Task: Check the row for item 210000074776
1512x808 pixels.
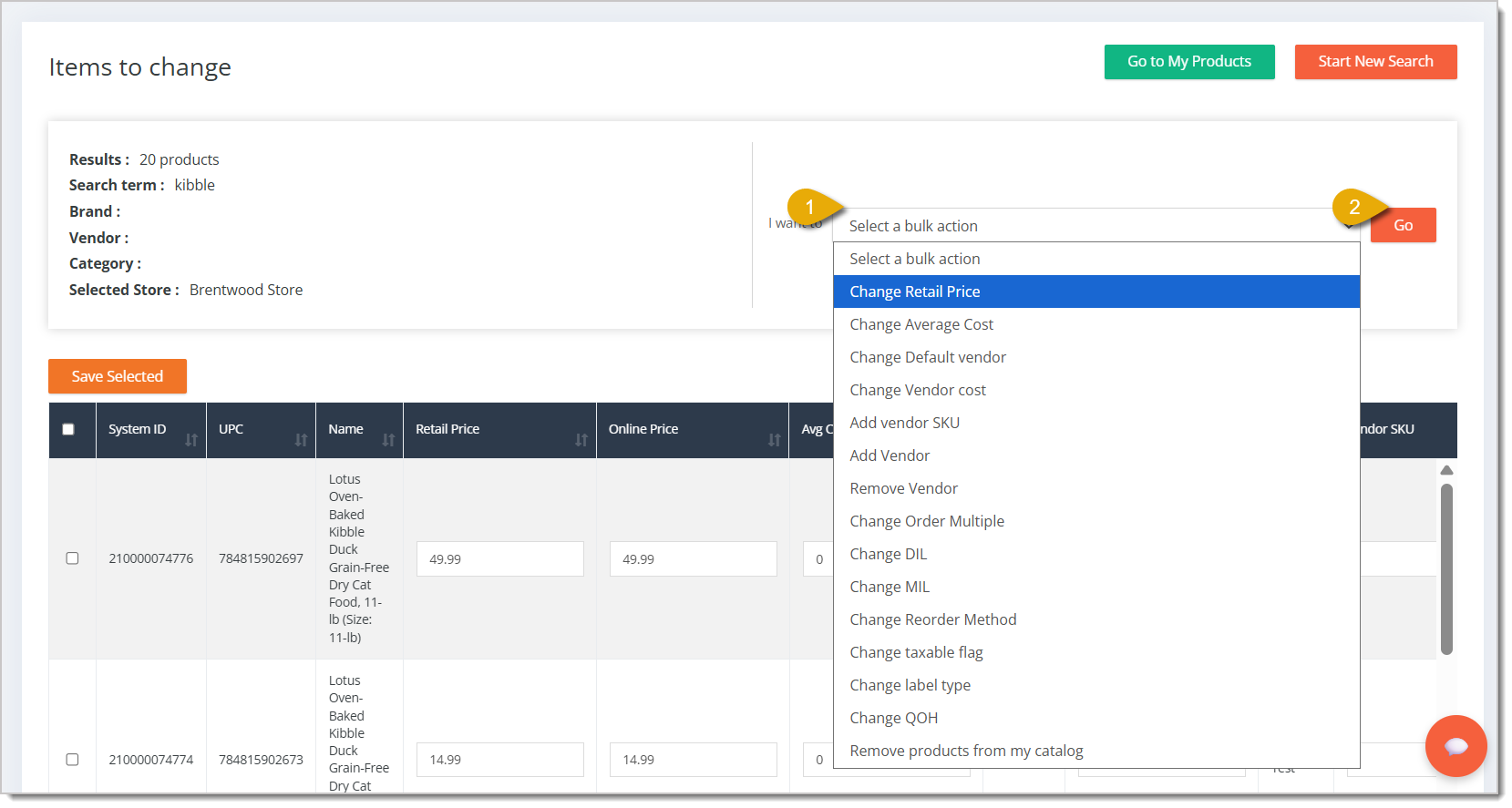Action: point(72,558)
